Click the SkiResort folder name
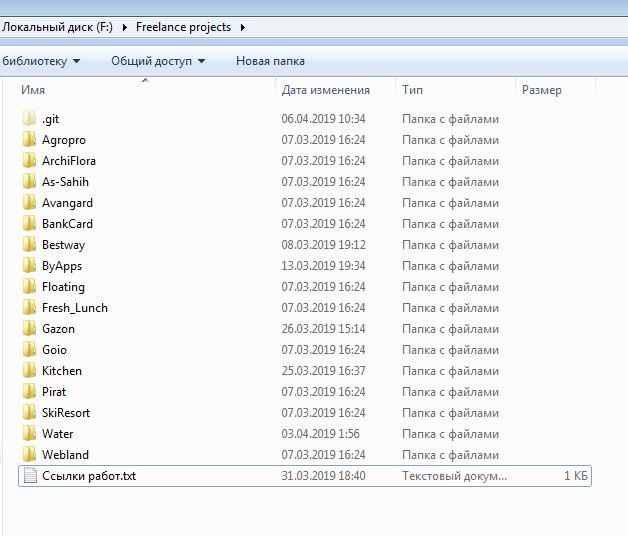This screenshot has width=628, height=536. (x=66, y=413)
